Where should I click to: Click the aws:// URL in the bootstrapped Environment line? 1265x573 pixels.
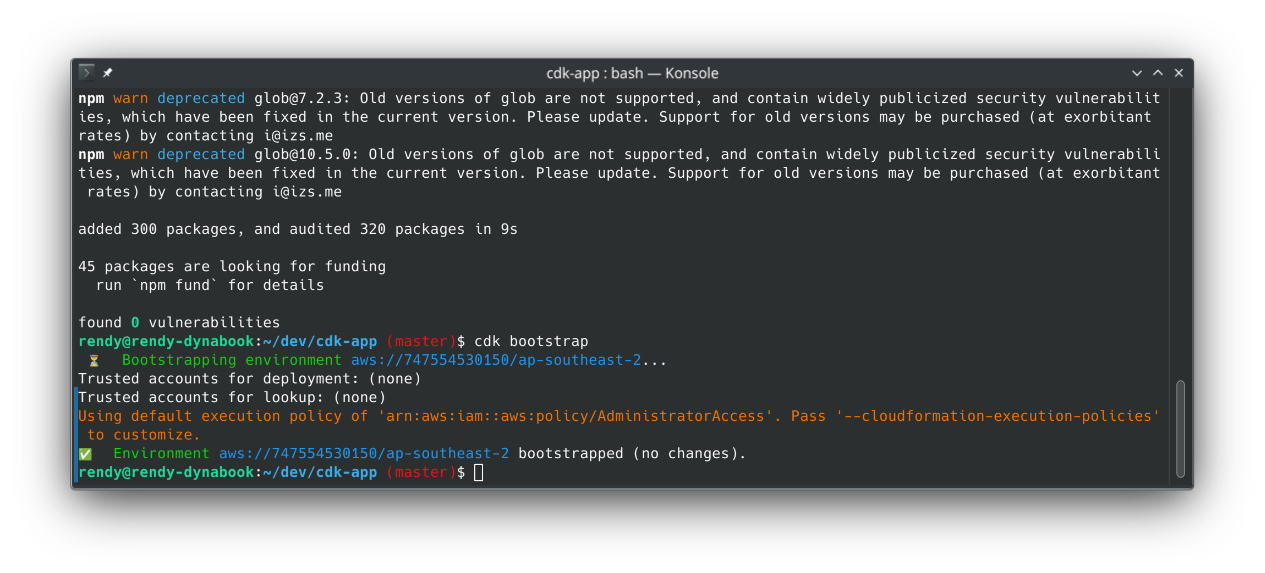point(364,453)
